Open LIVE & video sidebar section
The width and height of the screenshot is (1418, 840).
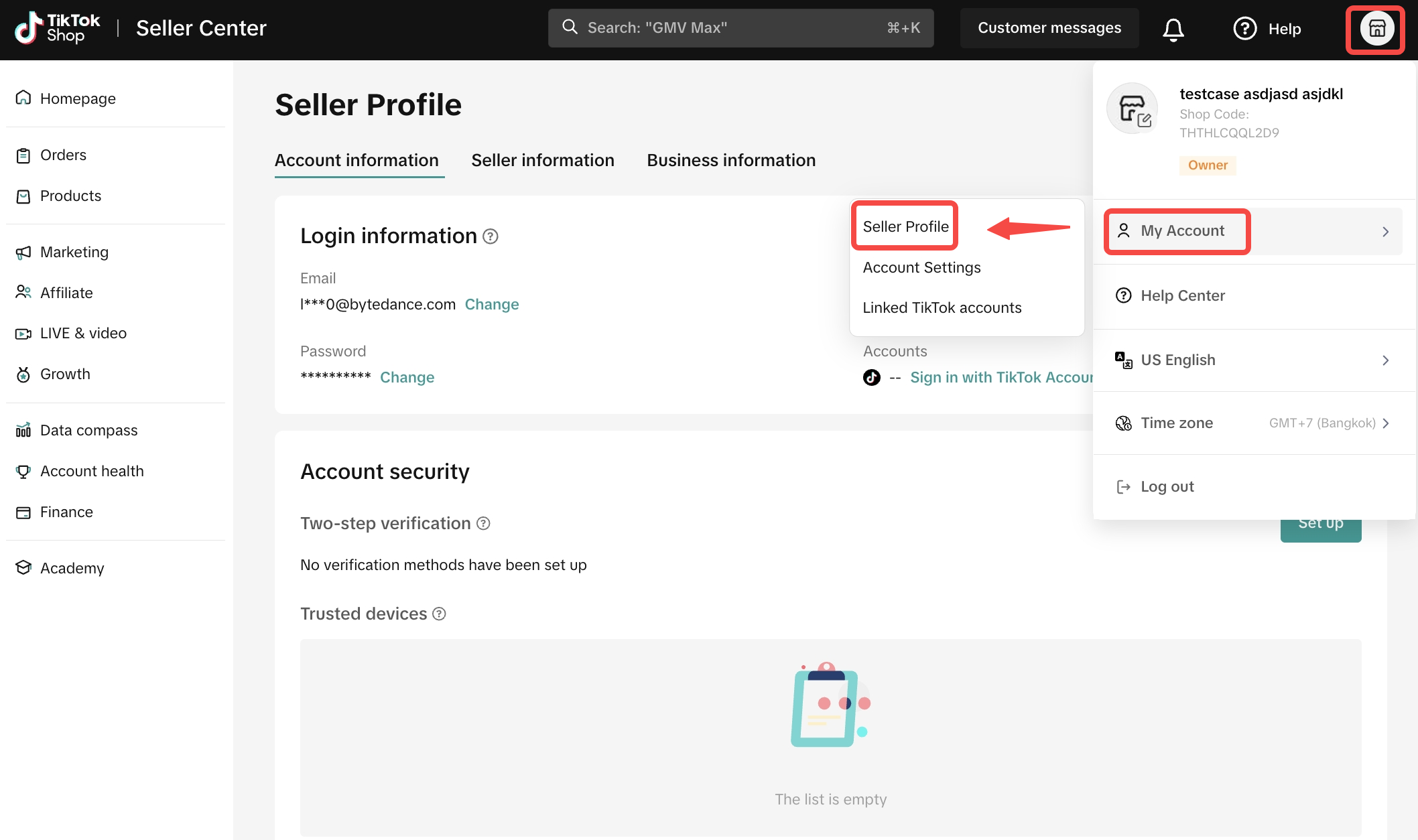(x=83, y=334)
